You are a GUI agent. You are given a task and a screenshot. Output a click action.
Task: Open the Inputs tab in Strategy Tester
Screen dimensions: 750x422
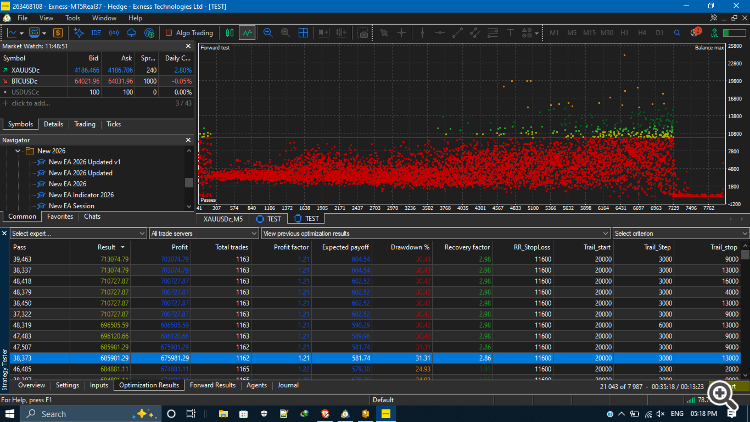[x=99, y=385]
